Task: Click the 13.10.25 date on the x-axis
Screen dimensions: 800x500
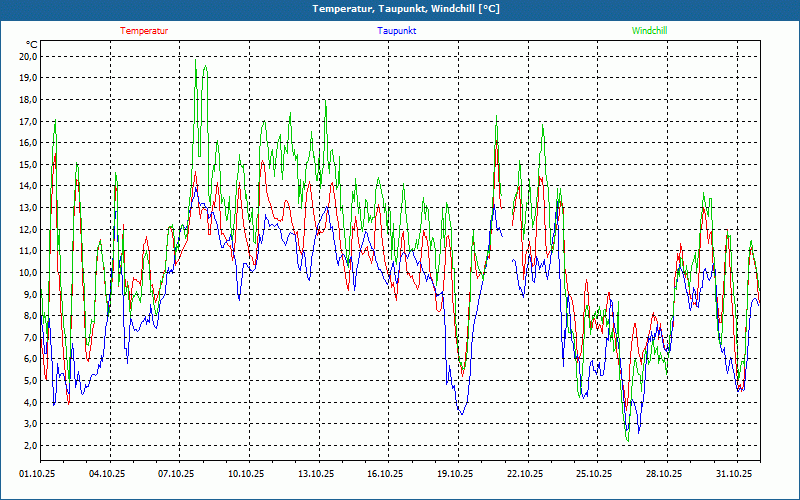Action: 316,474
